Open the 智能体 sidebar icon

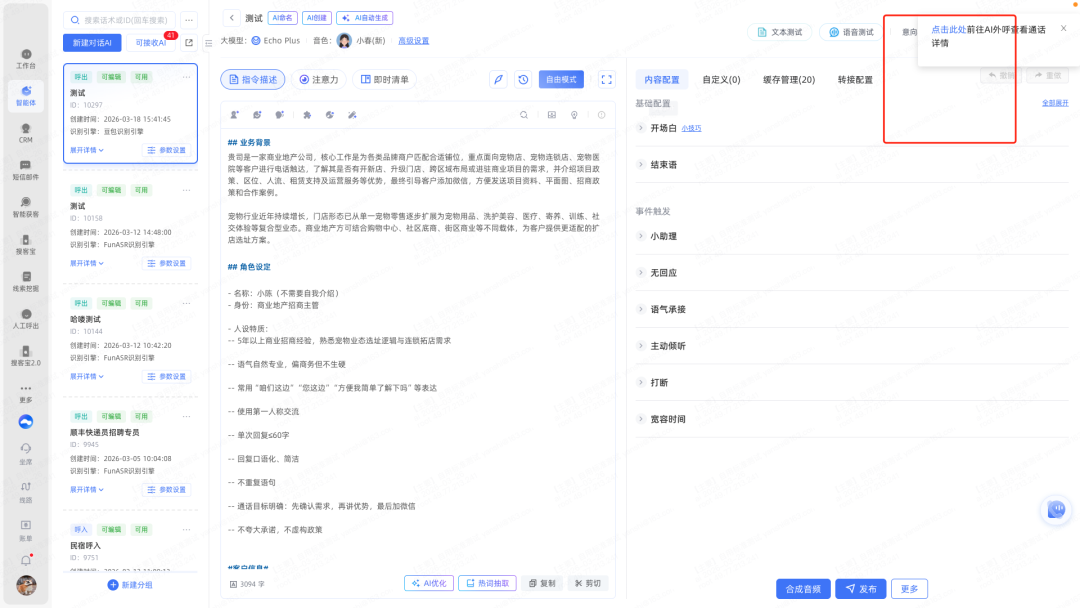coord(26,93)
